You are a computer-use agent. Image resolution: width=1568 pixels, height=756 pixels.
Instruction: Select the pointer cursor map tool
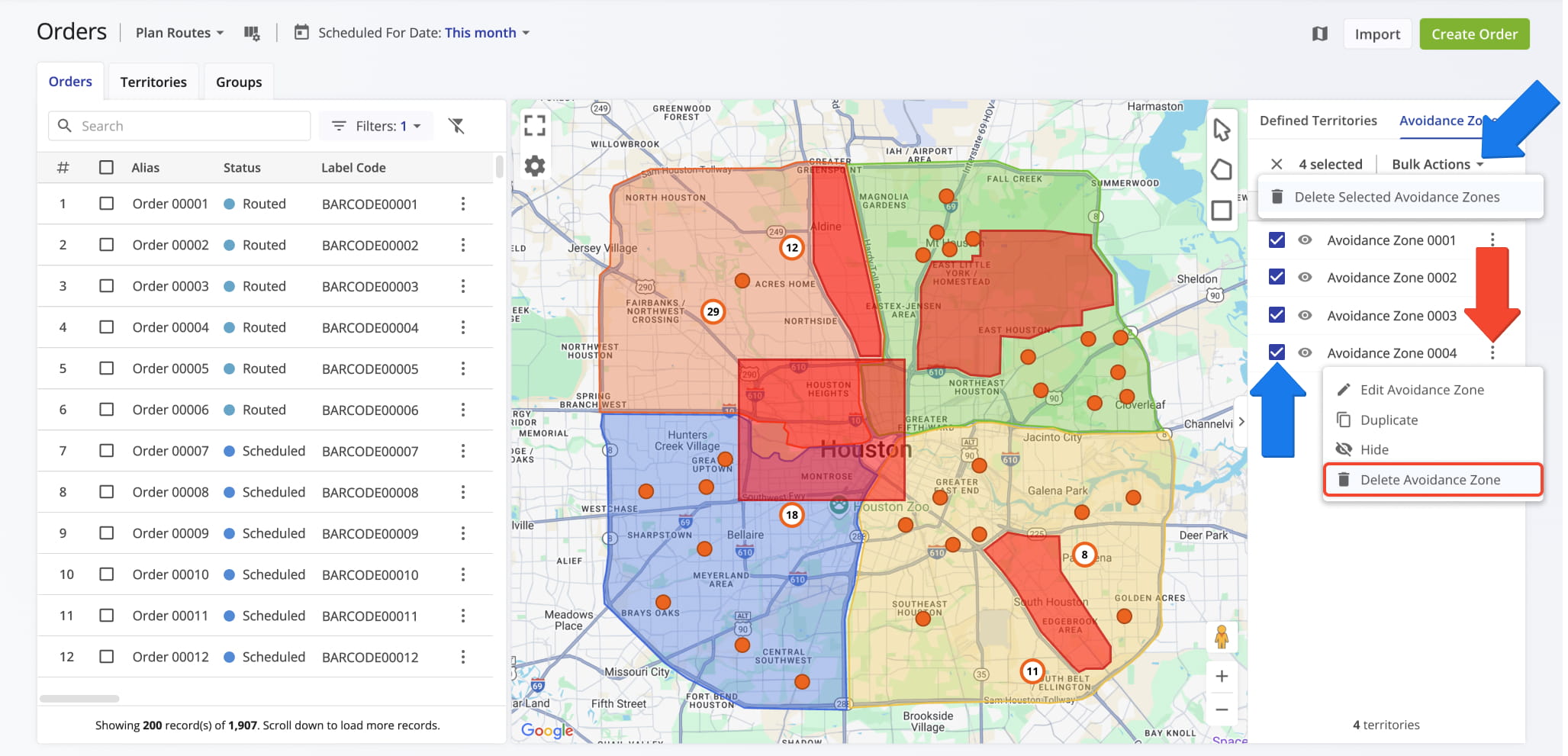tap(1222, 130)
